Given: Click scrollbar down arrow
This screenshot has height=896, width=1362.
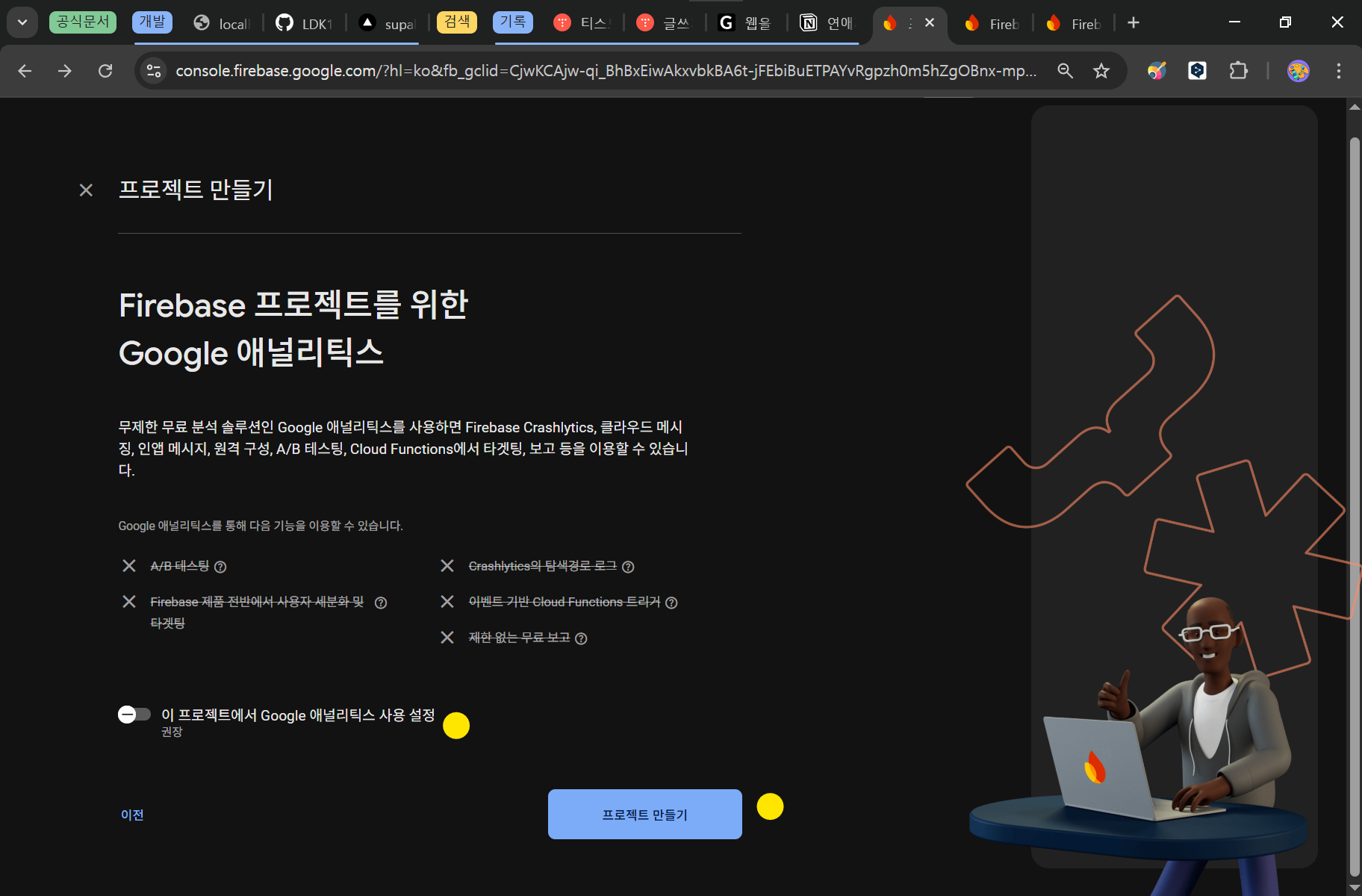Looking at the screenshot, I should [1355, 888].
